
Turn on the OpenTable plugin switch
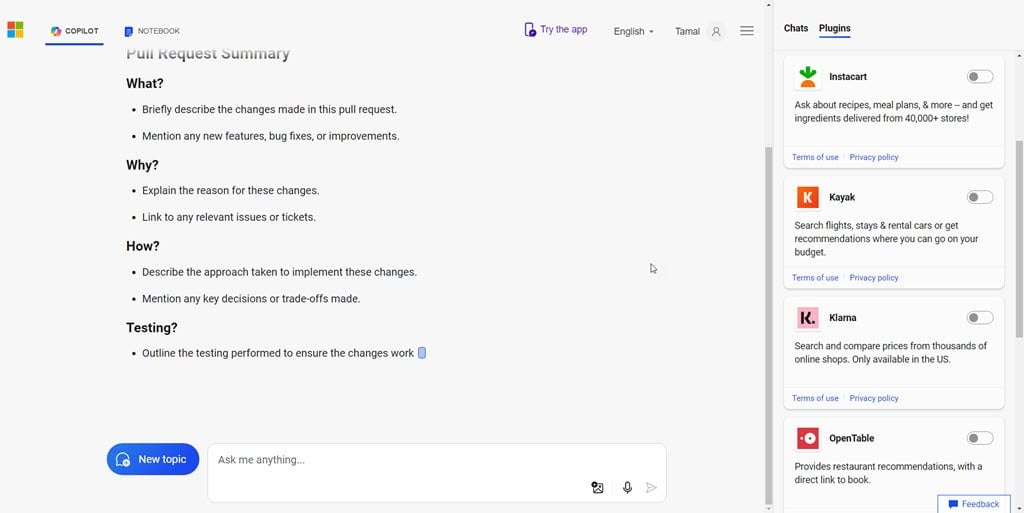[x=980, y=439]
